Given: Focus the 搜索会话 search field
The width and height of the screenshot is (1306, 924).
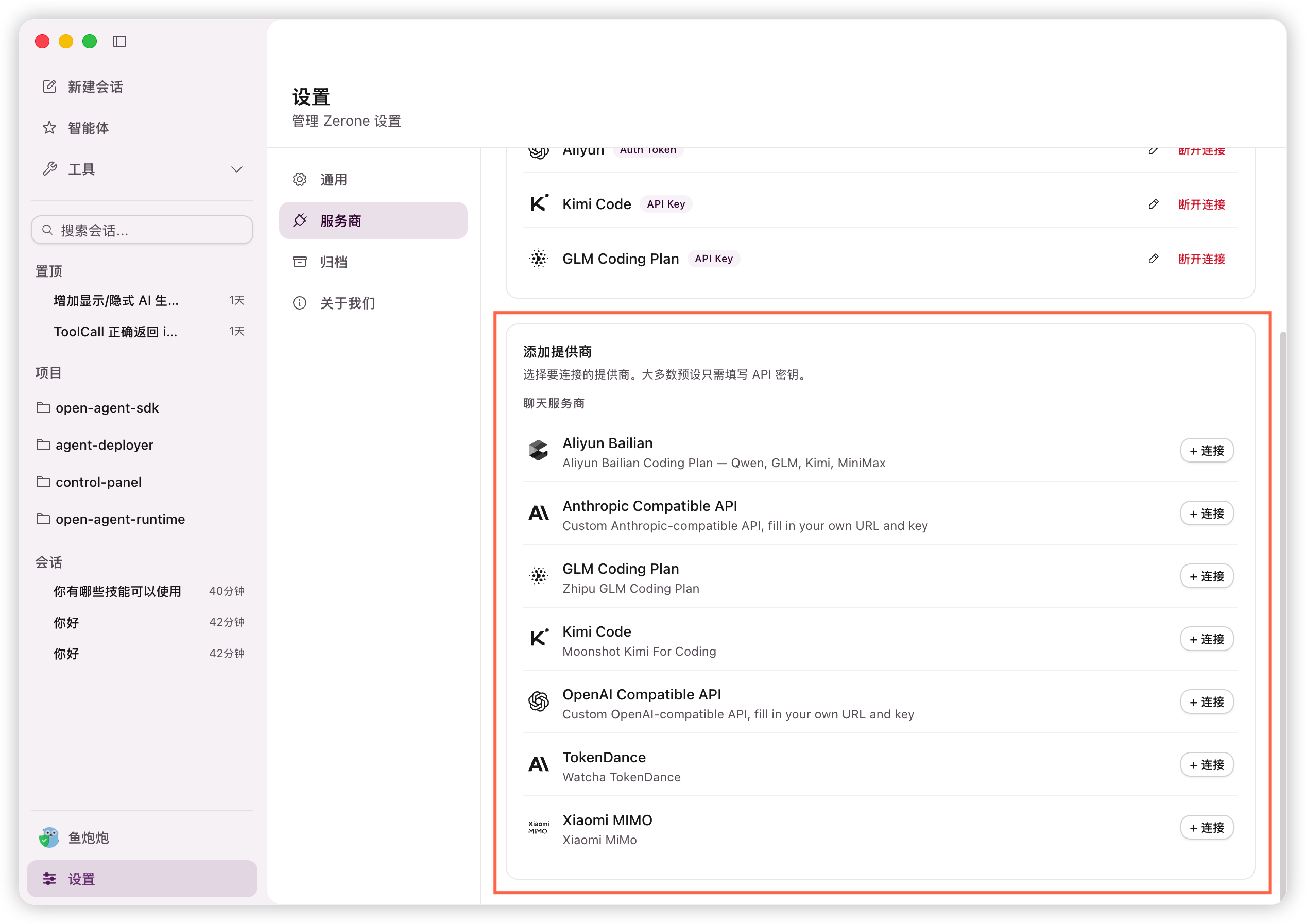Looking at the screenshot, I should click(x=142, y=230).
